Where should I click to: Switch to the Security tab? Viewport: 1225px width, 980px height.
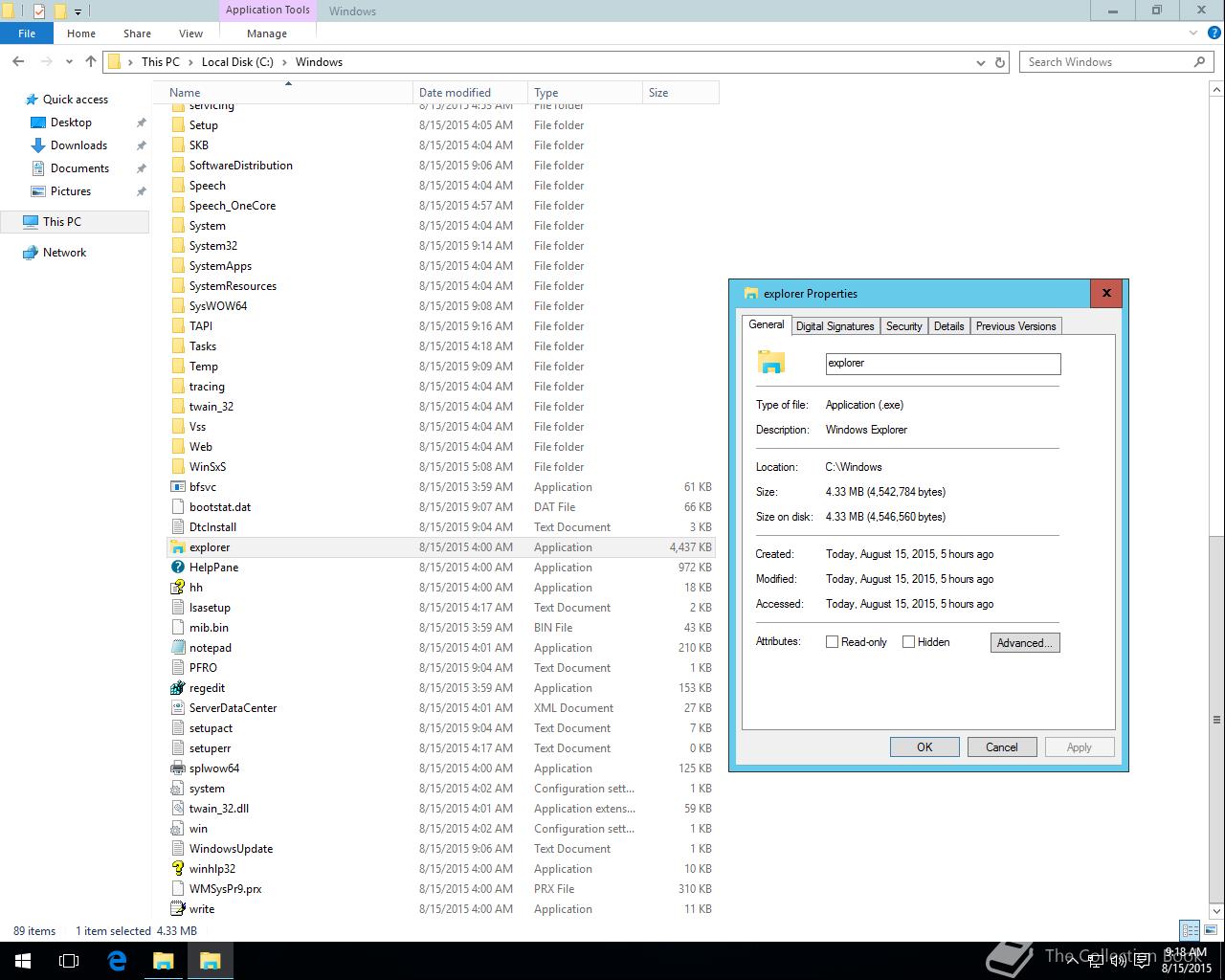pyautogui.click(x=903, y=326)
